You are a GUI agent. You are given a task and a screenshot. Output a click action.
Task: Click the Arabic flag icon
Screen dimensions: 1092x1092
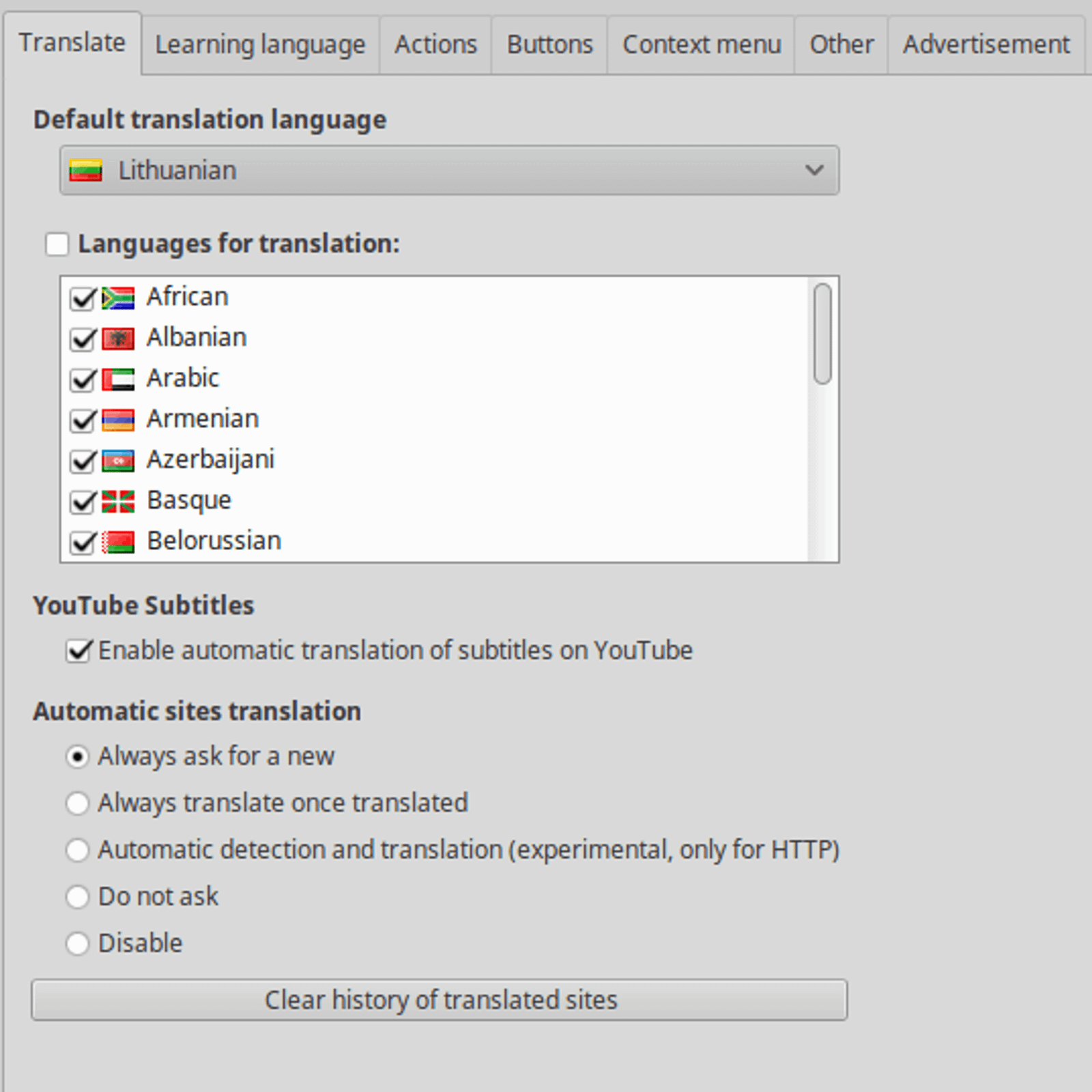(x=118, y=379)
